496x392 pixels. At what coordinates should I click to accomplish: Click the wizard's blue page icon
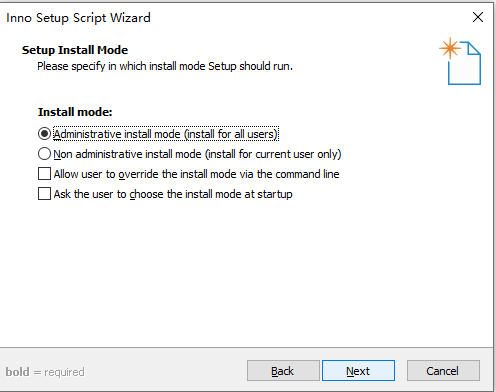pos(464,63)
